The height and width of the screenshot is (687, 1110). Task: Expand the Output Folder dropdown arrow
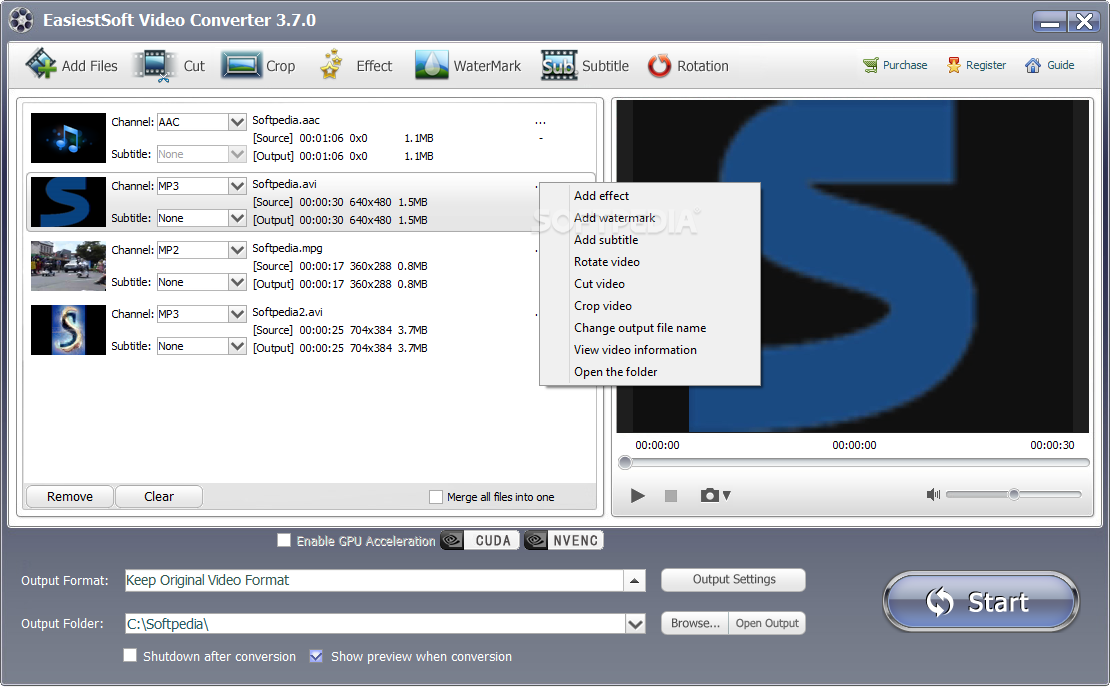(x=635, y=624)
